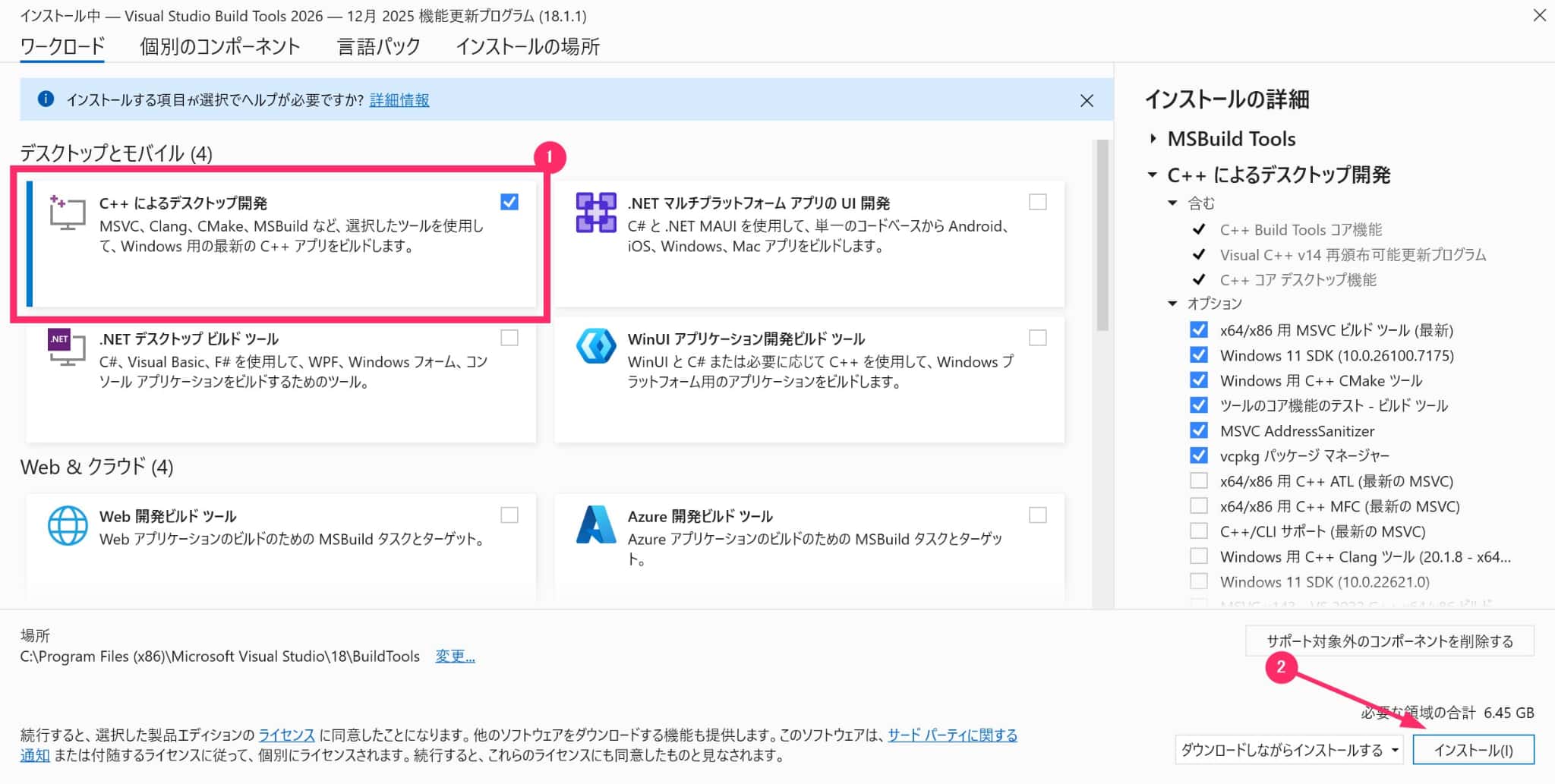1555x784 pixels.
Task: Click the install path C:\Program Files (x86) text
Action: pos(220,656)
